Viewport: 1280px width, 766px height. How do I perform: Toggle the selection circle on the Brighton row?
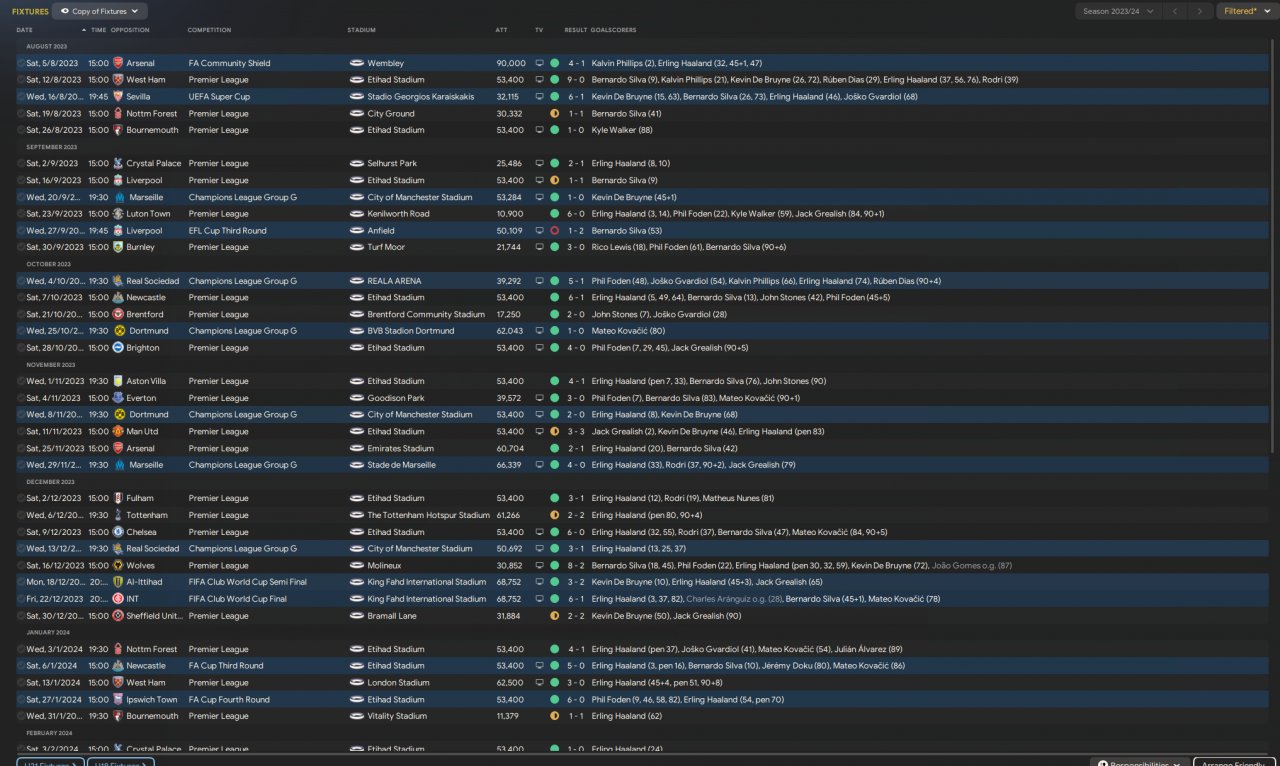point(21,348)
